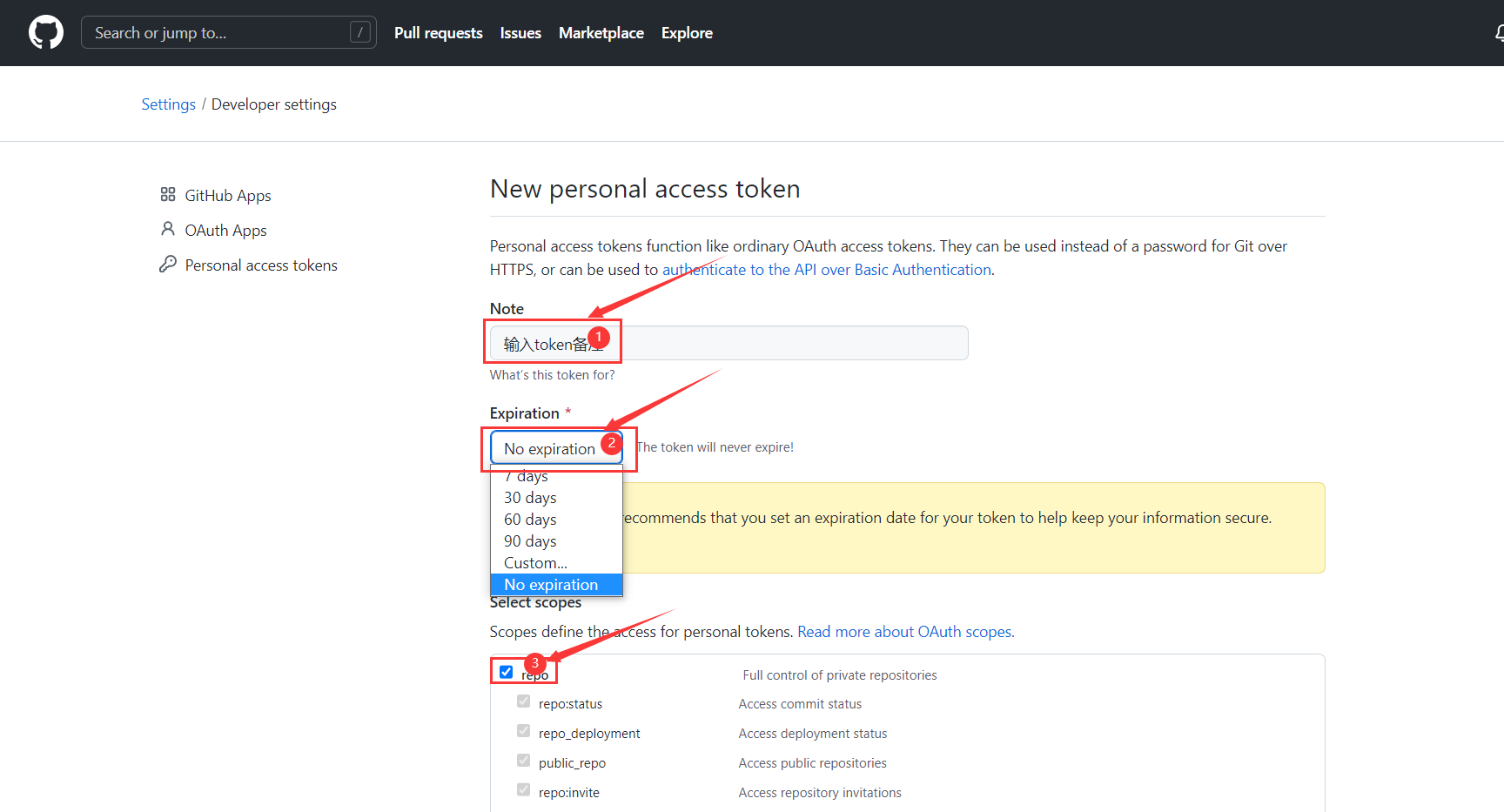Click the GitHub Apps grid icon

coord(168,195)
